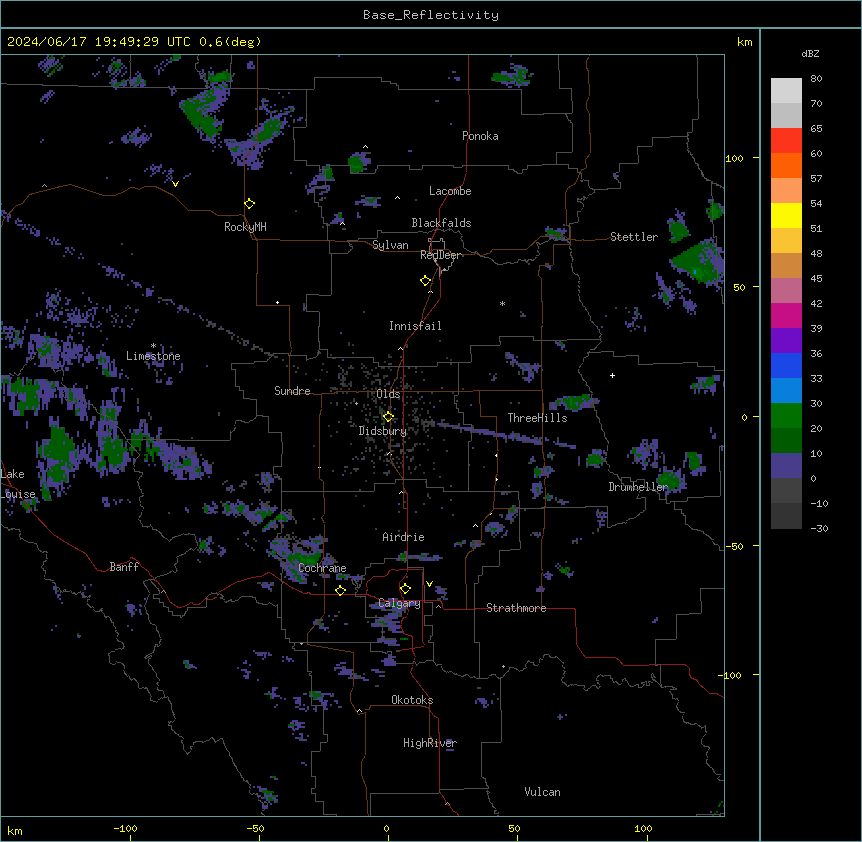Click the Blackfalds city label
Screen dimensions: 862x842
(441, 223)
